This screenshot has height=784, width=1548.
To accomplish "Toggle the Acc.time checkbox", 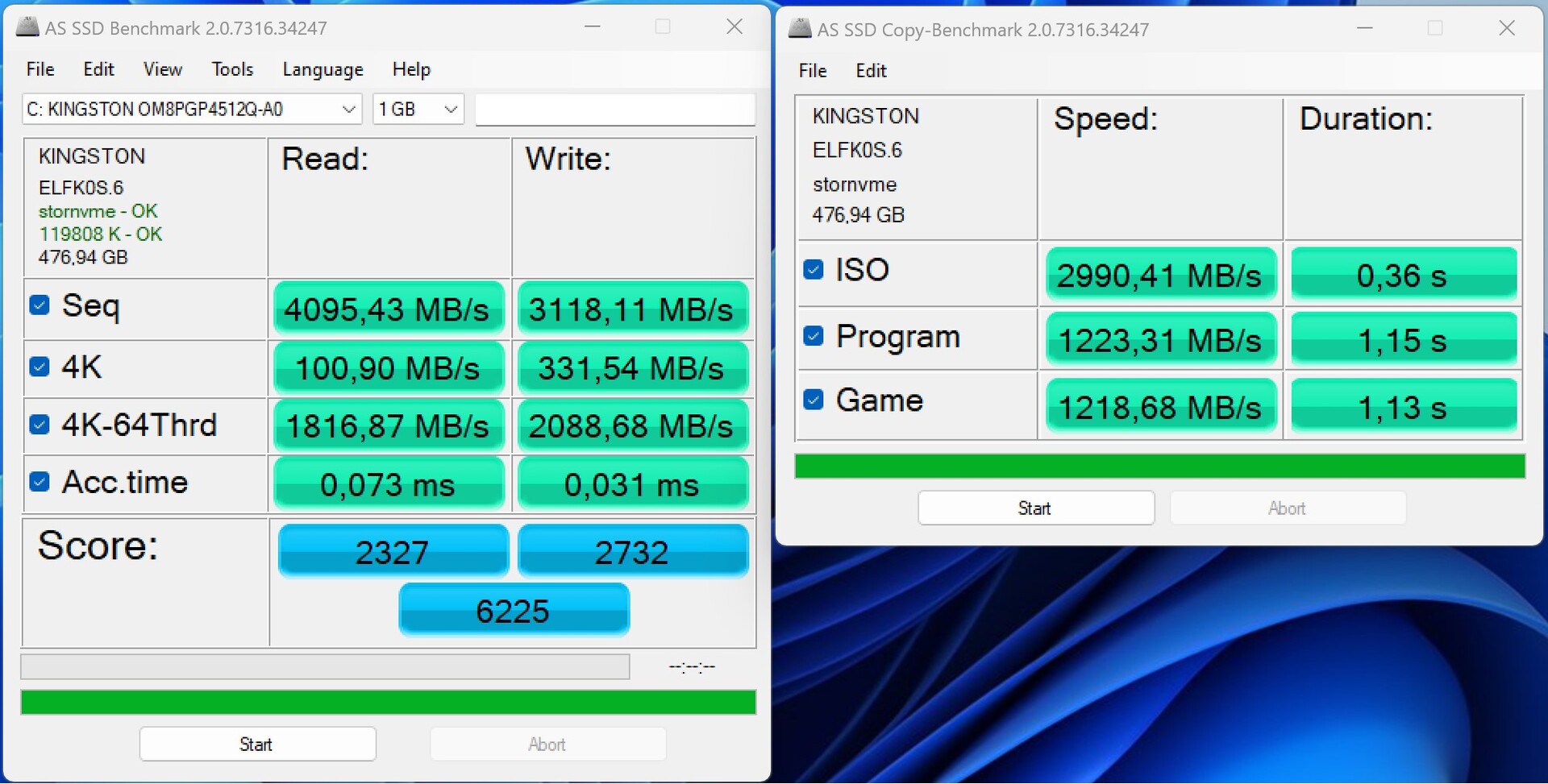I will click(40, 482).
